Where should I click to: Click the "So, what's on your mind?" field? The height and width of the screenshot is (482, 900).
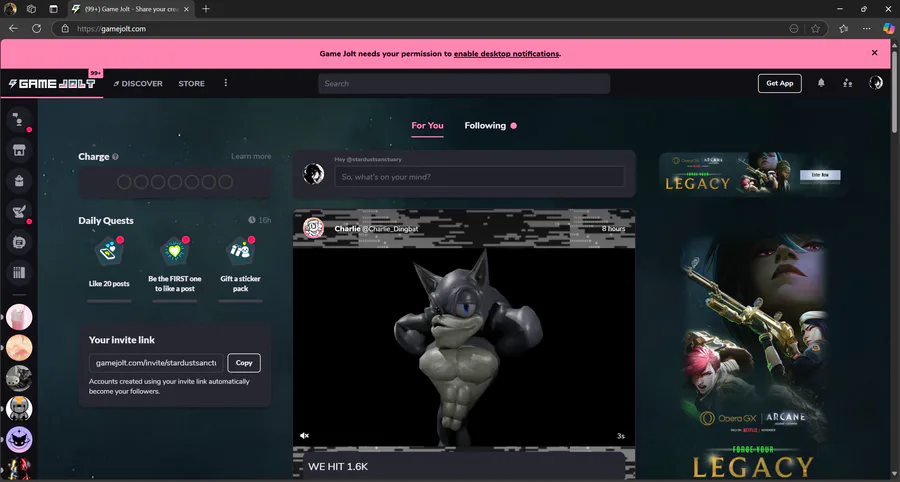click(480, 177)
